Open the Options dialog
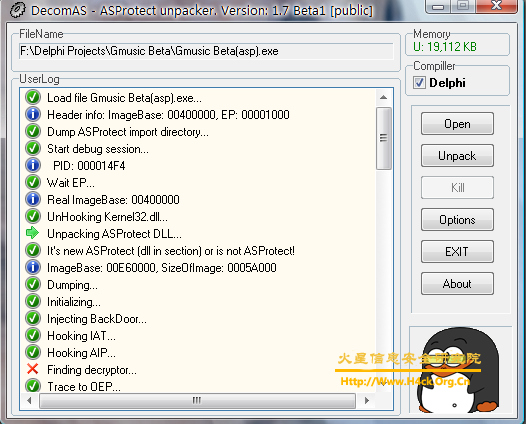Viewport: 526px width, 424px height. (x=457, y=220)
